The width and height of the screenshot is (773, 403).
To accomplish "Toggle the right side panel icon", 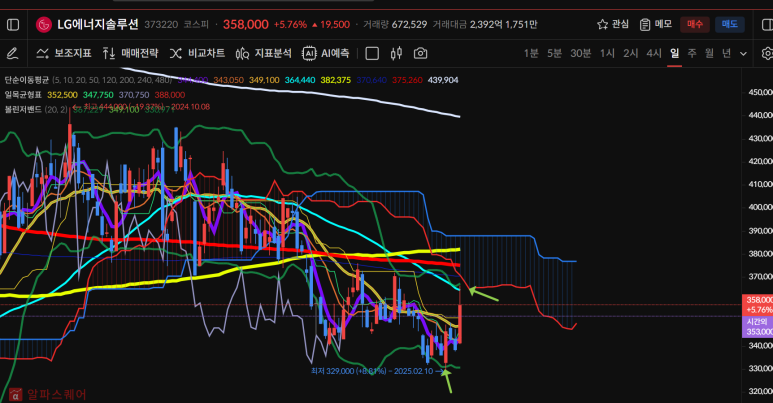I will pos(768,25).
